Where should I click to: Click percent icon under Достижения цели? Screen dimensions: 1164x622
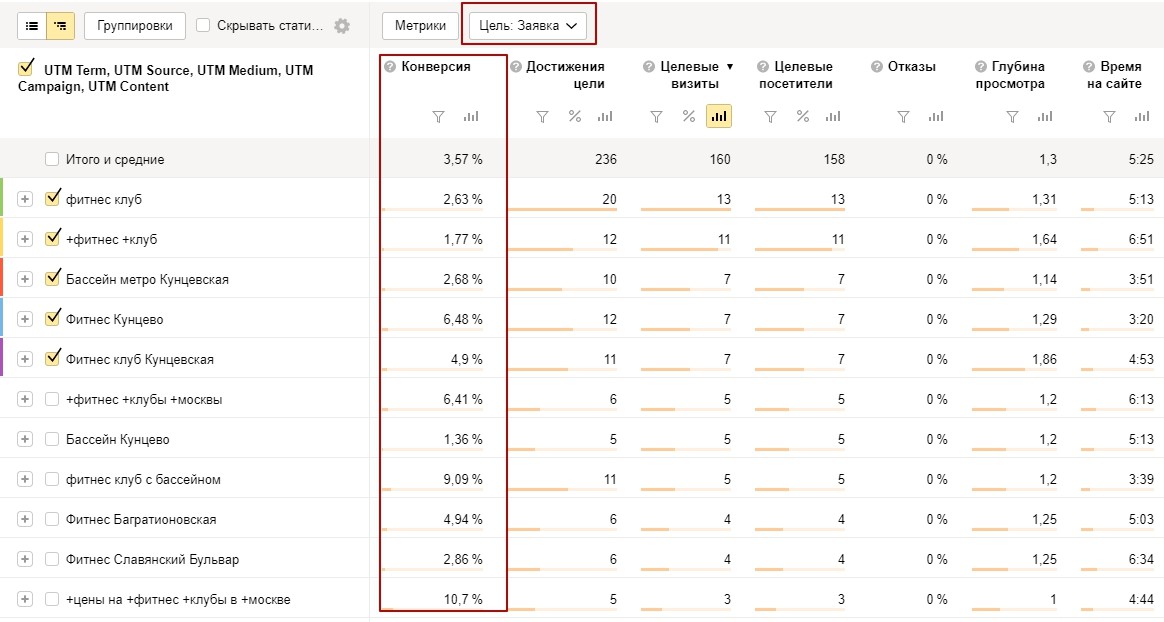click(575, 117)
